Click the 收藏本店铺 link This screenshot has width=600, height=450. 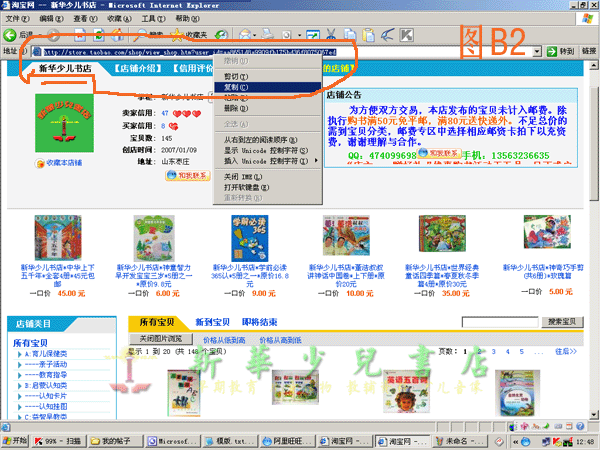coord(64,163)
